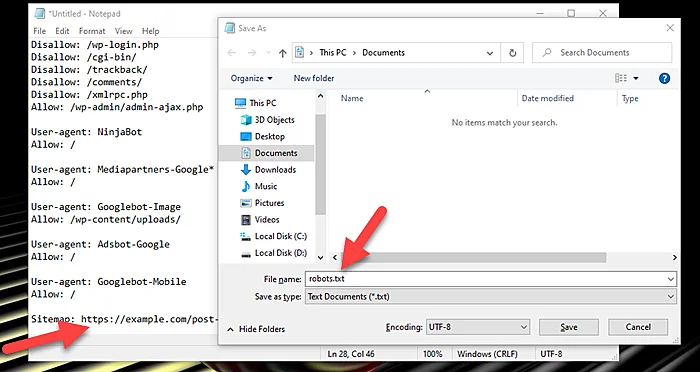Click horizontal scrollbar right arrow
700x372 pixels.
[x=674, y=257]
